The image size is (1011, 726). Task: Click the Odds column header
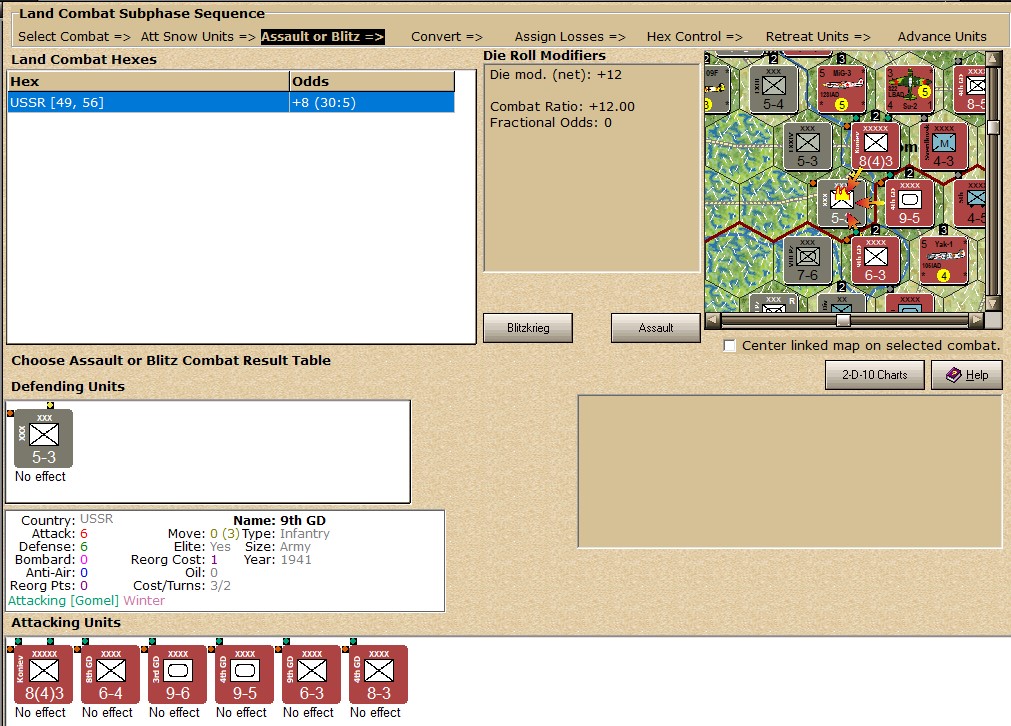[372, 81]
